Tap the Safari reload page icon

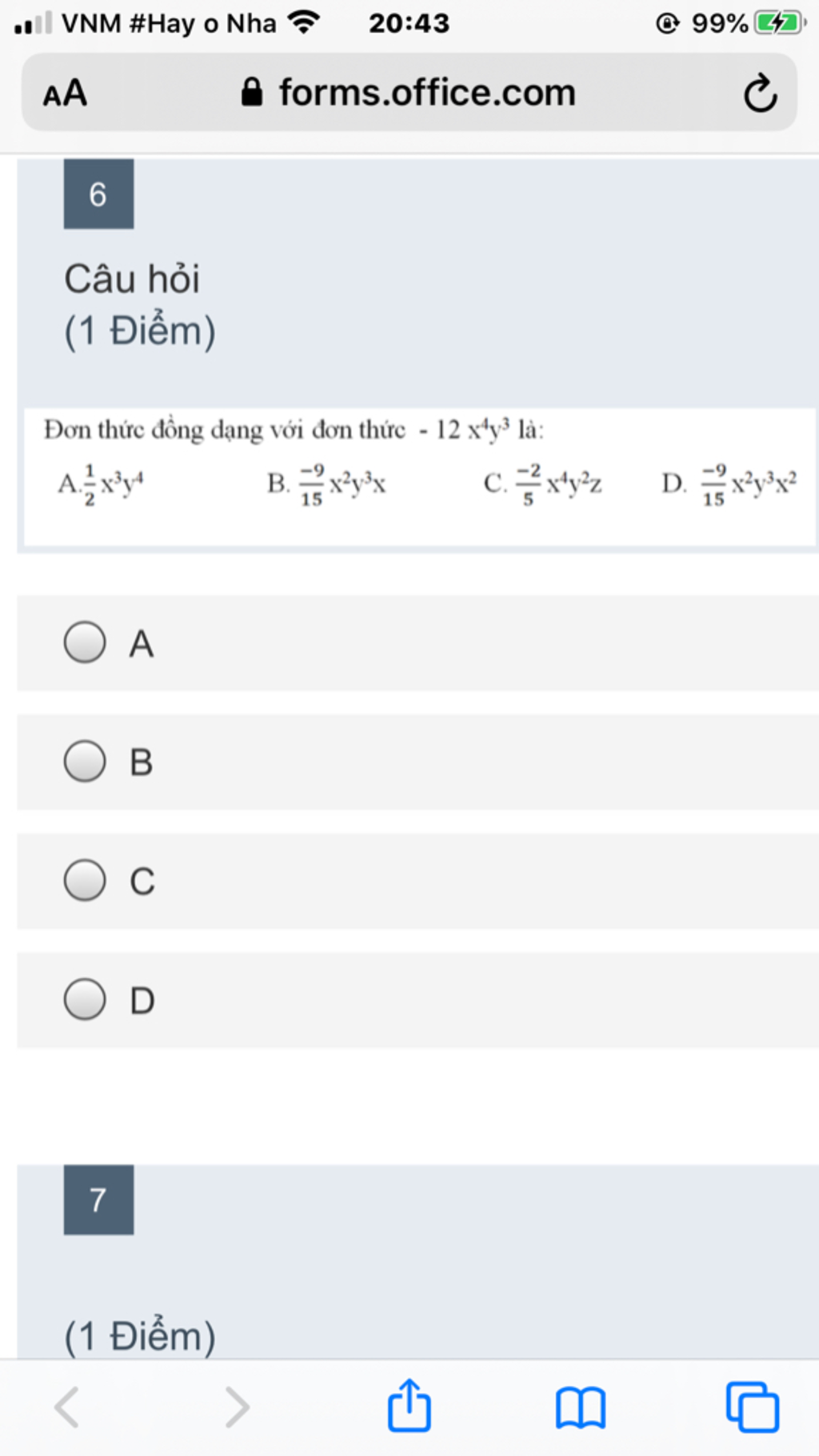(x=760, y=94)
